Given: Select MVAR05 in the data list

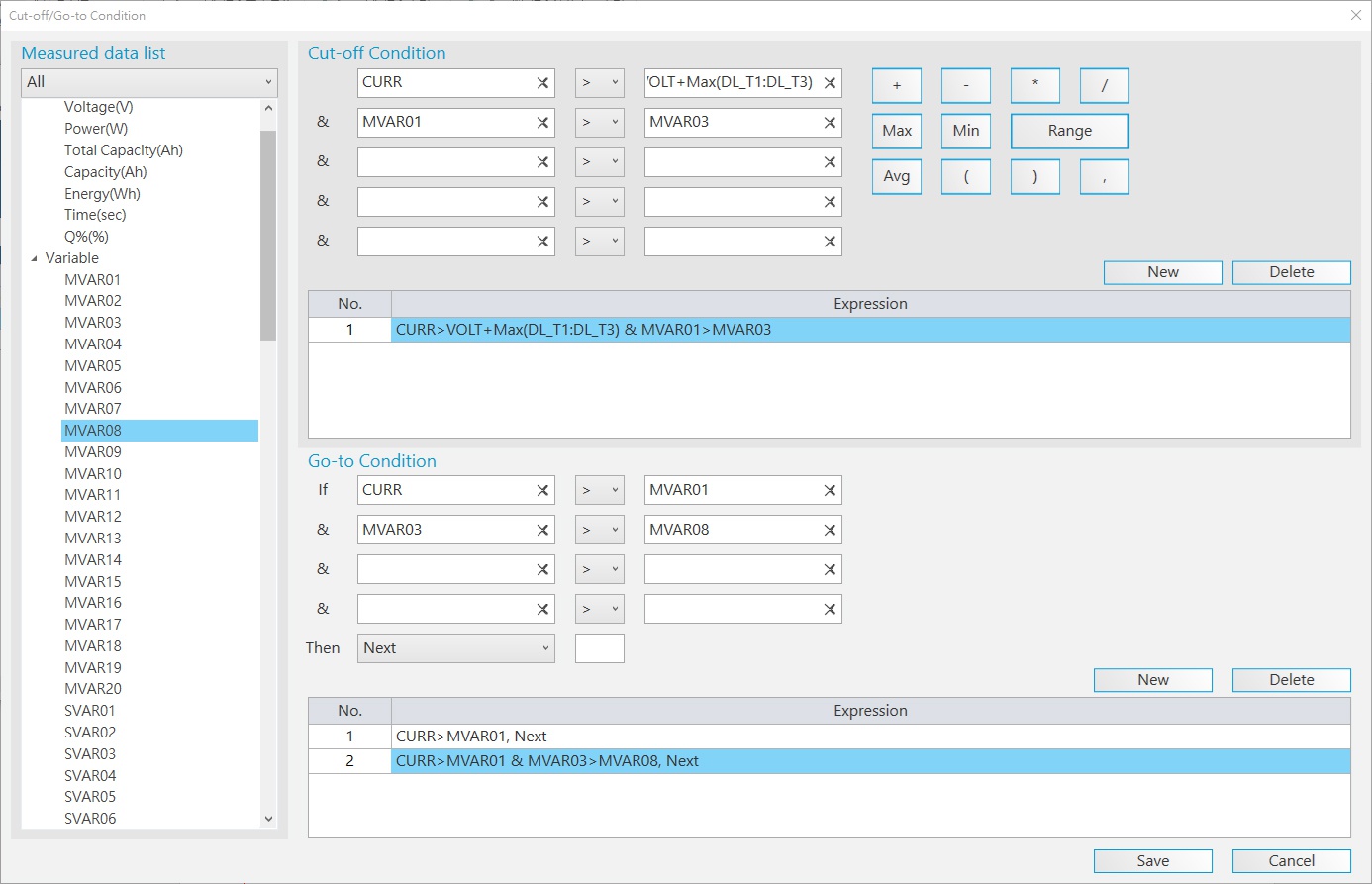Looking at the screenshot, I should click(x=93, y=366).
